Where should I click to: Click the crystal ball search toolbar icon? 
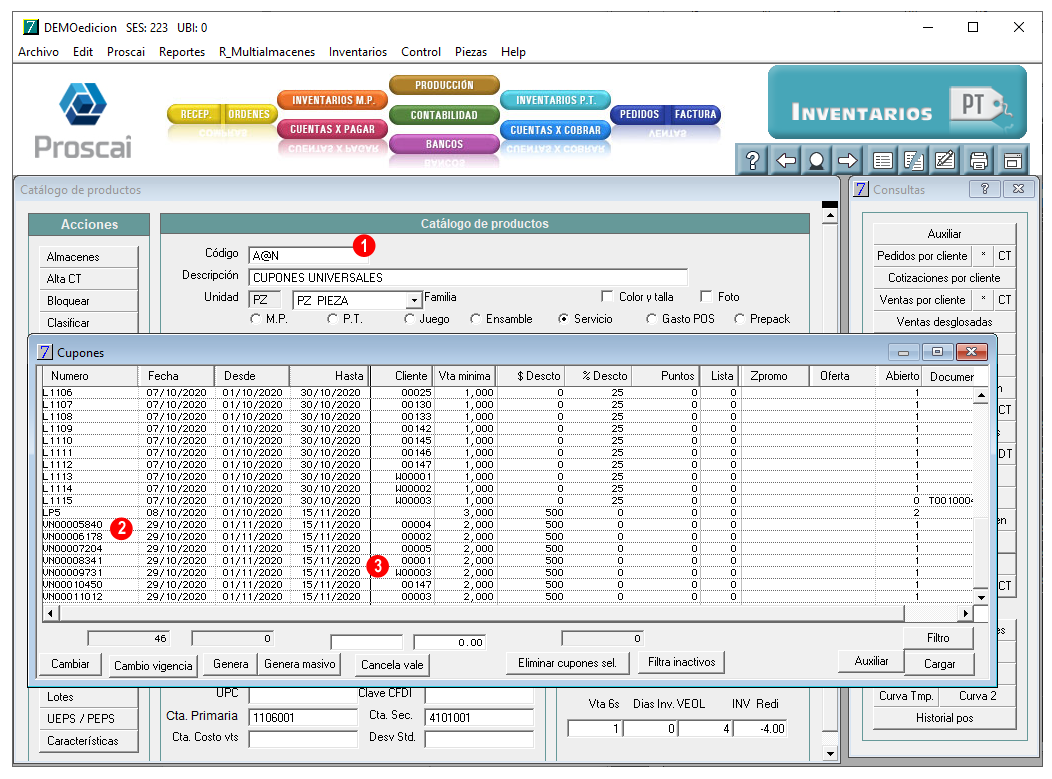[x=817, y=160]
